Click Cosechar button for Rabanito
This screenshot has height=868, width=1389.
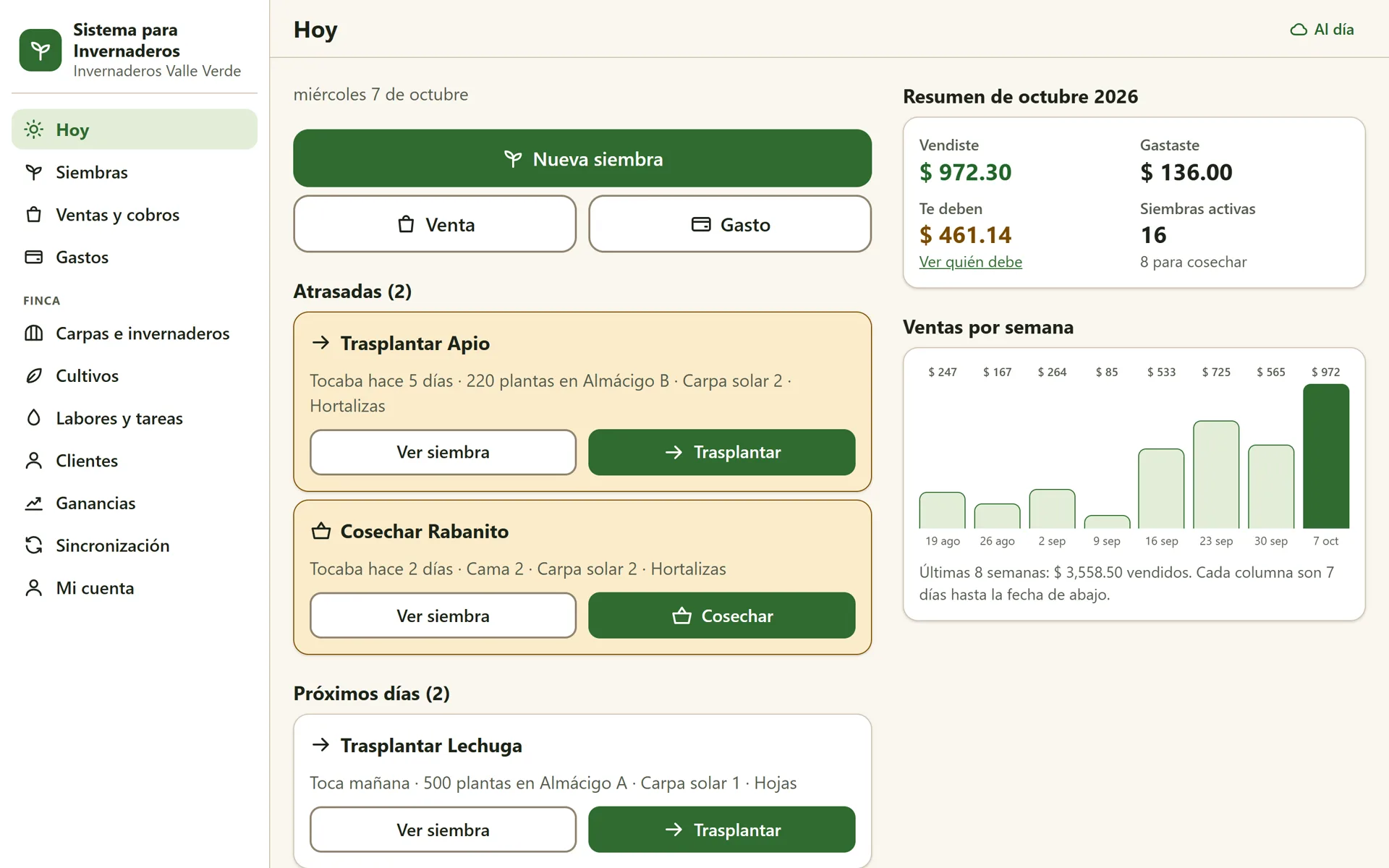tap(722, 616)
